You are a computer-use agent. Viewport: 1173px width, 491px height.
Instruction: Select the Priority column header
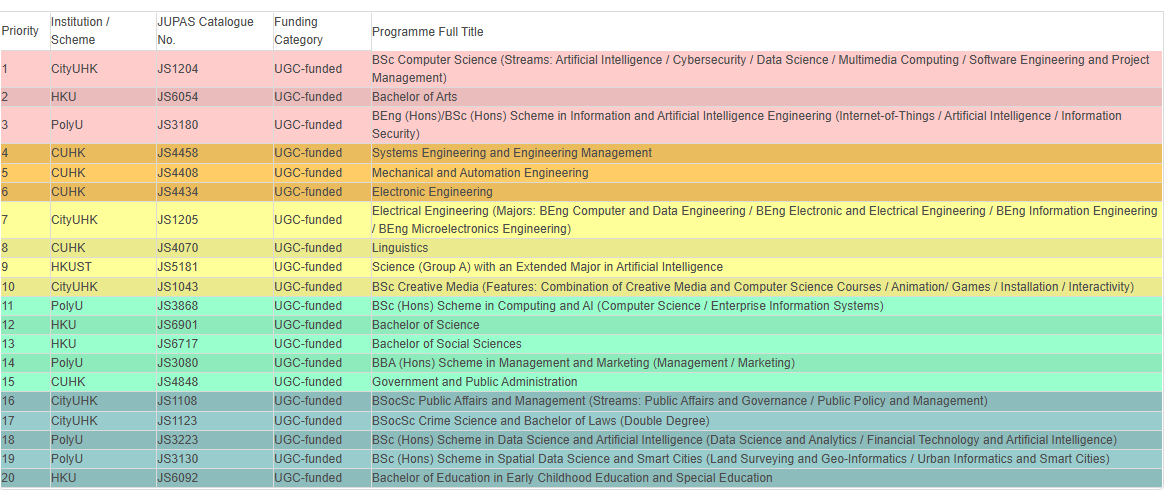pos(20,31)
